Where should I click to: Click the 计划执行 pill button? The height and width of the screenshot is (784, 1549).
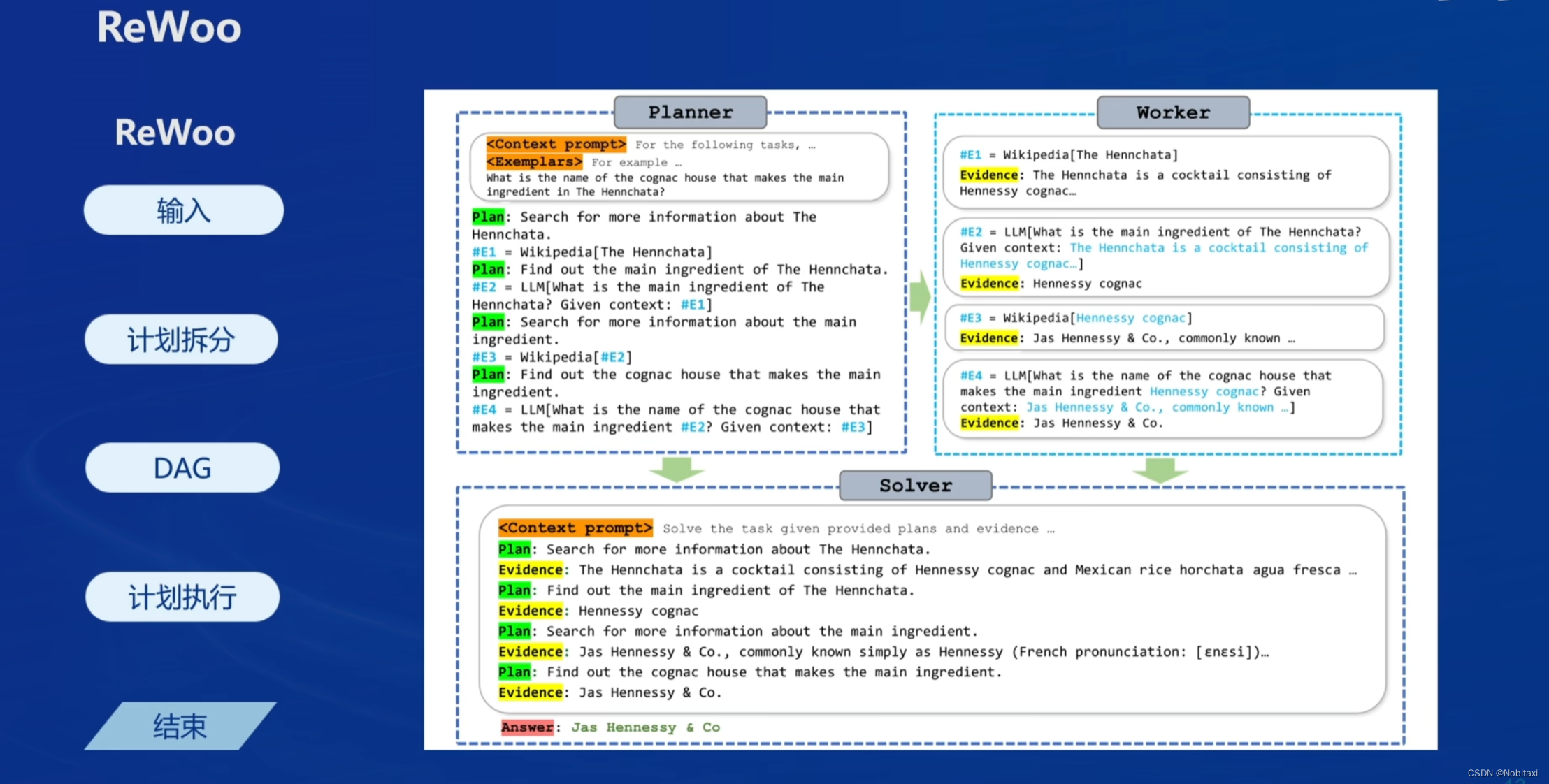click(x=182, y=597)
